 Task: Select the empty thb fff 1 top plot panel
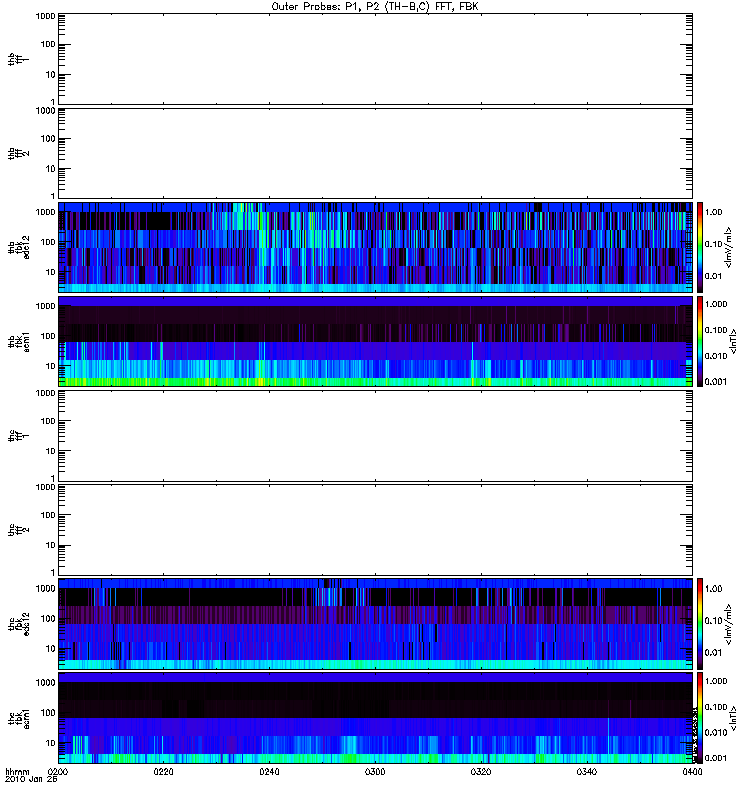[376, 59]
